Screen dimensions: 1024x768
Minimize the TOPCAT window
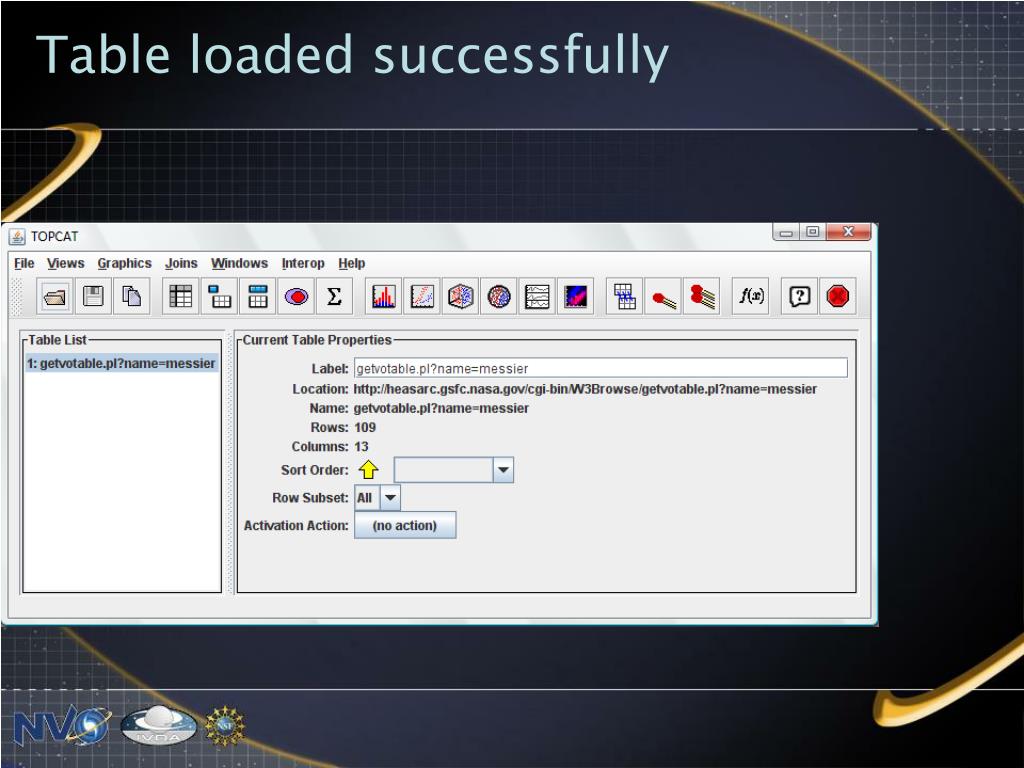click(786, 232)
